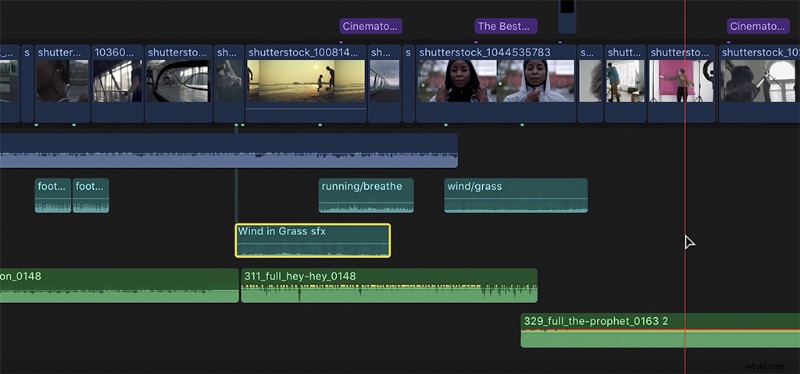Select the "shutterstock_10..." clip at the right edge
This screenshot has height=374, width=800.
(759, 84)
